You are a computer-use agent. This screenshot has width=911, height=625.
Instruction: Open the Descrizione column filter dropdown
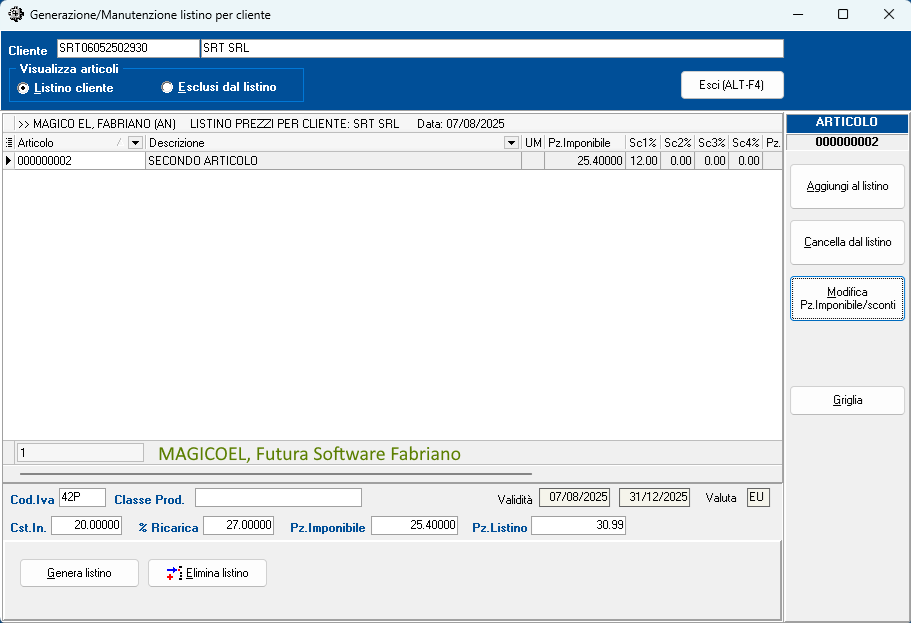[x=511, y=143]
